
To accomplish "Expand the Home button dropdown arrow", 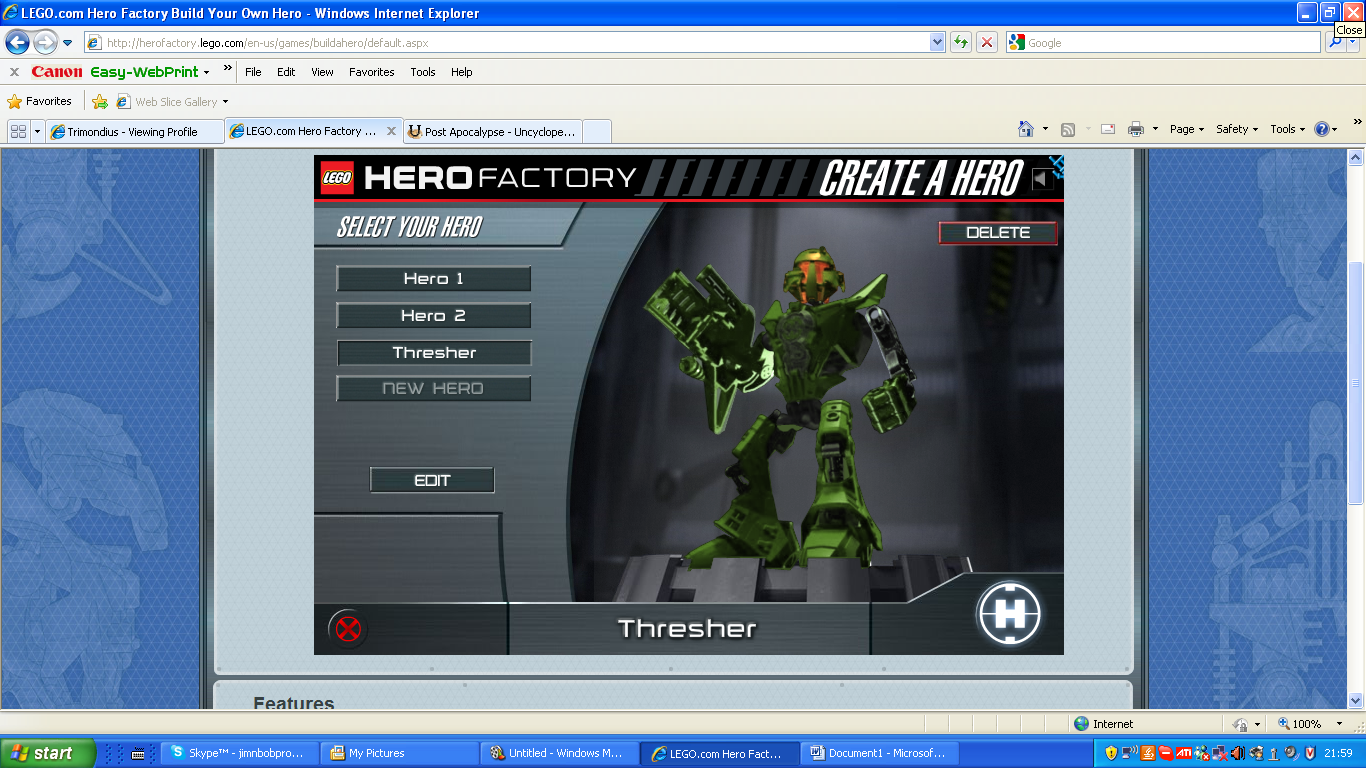I will (x=1045, y=129).
